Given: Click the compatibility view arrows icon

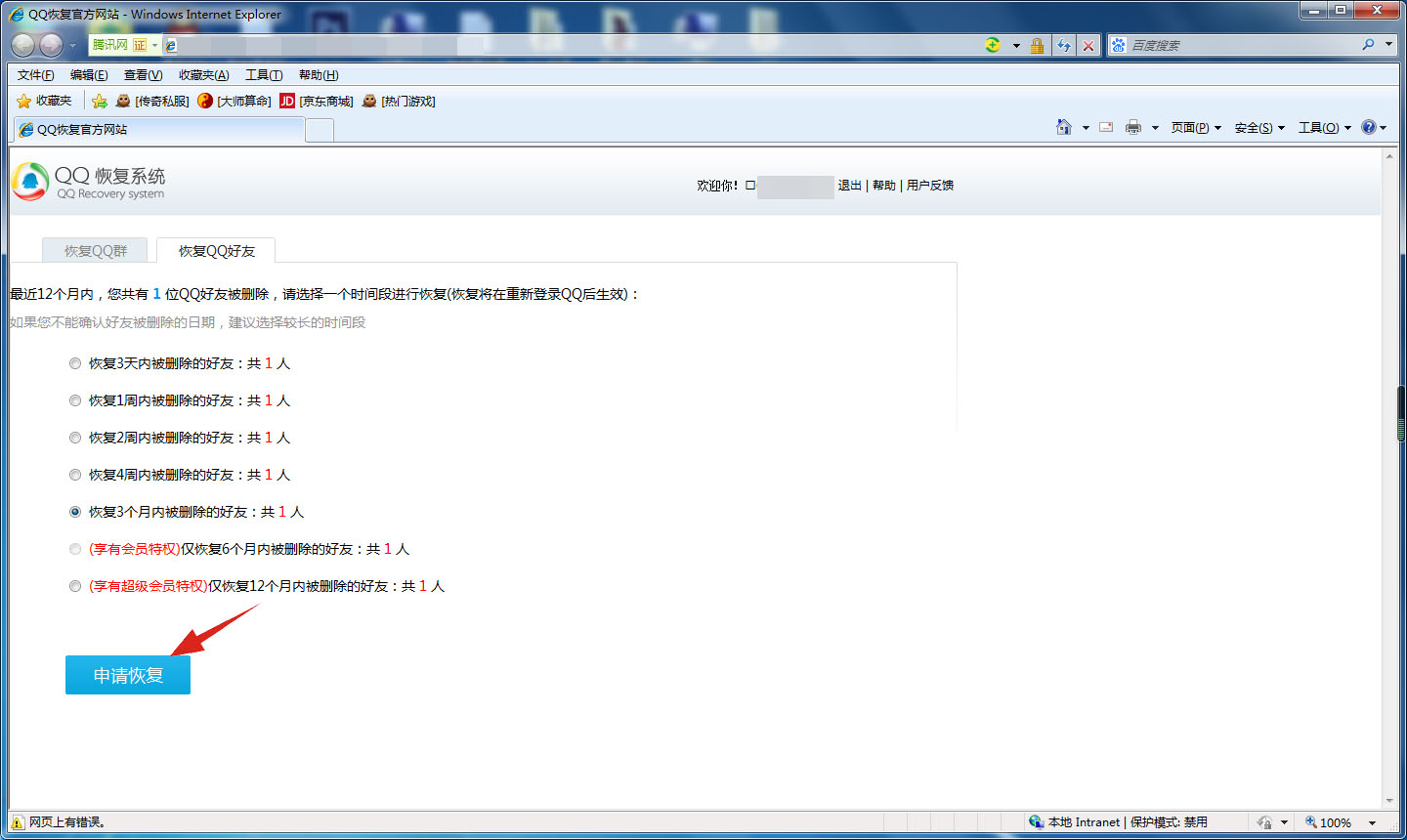Looking at the screenshot, I should click(1063, 45).
